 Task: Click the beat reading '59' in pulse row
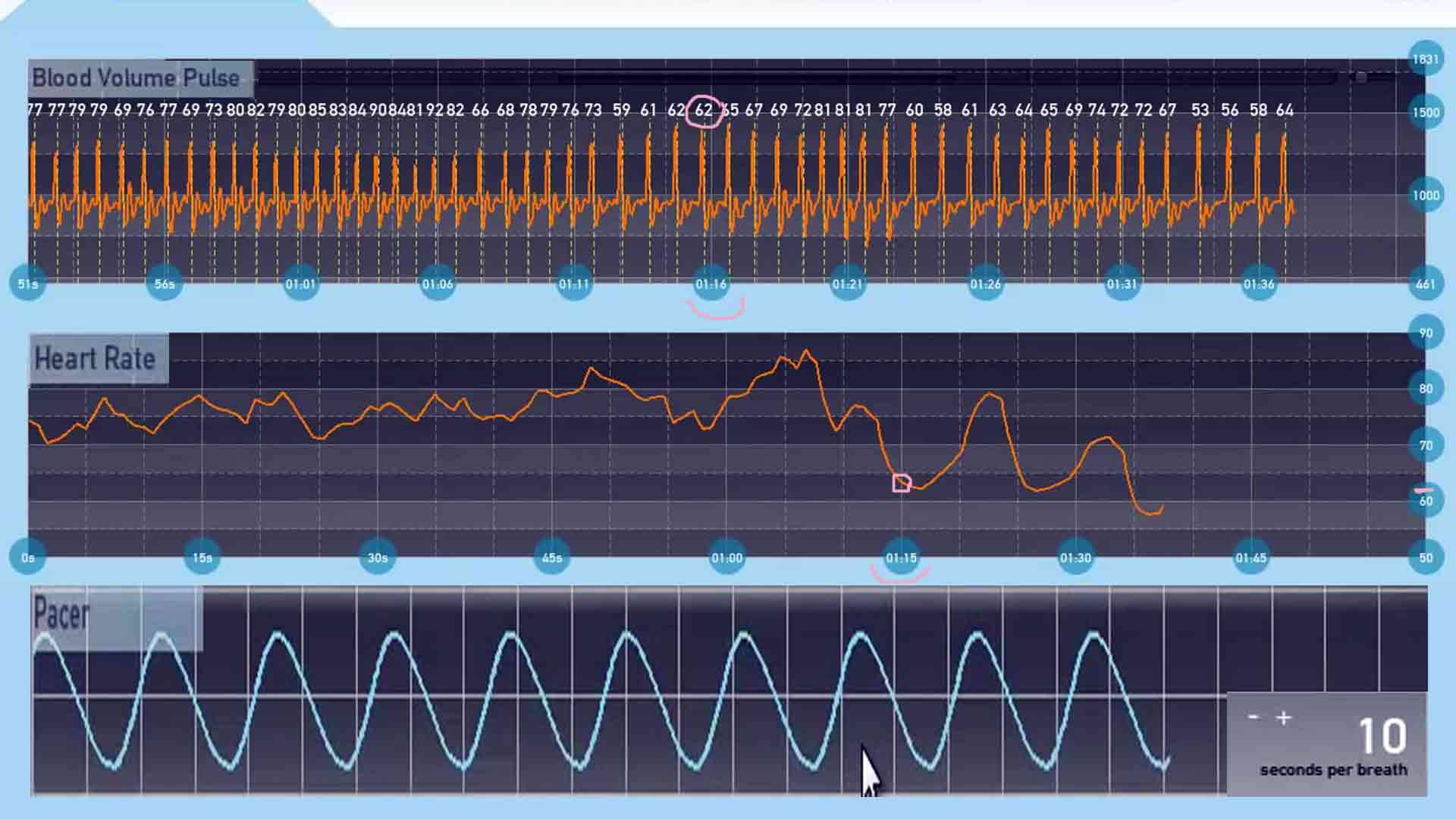click(x=621, y=110)
